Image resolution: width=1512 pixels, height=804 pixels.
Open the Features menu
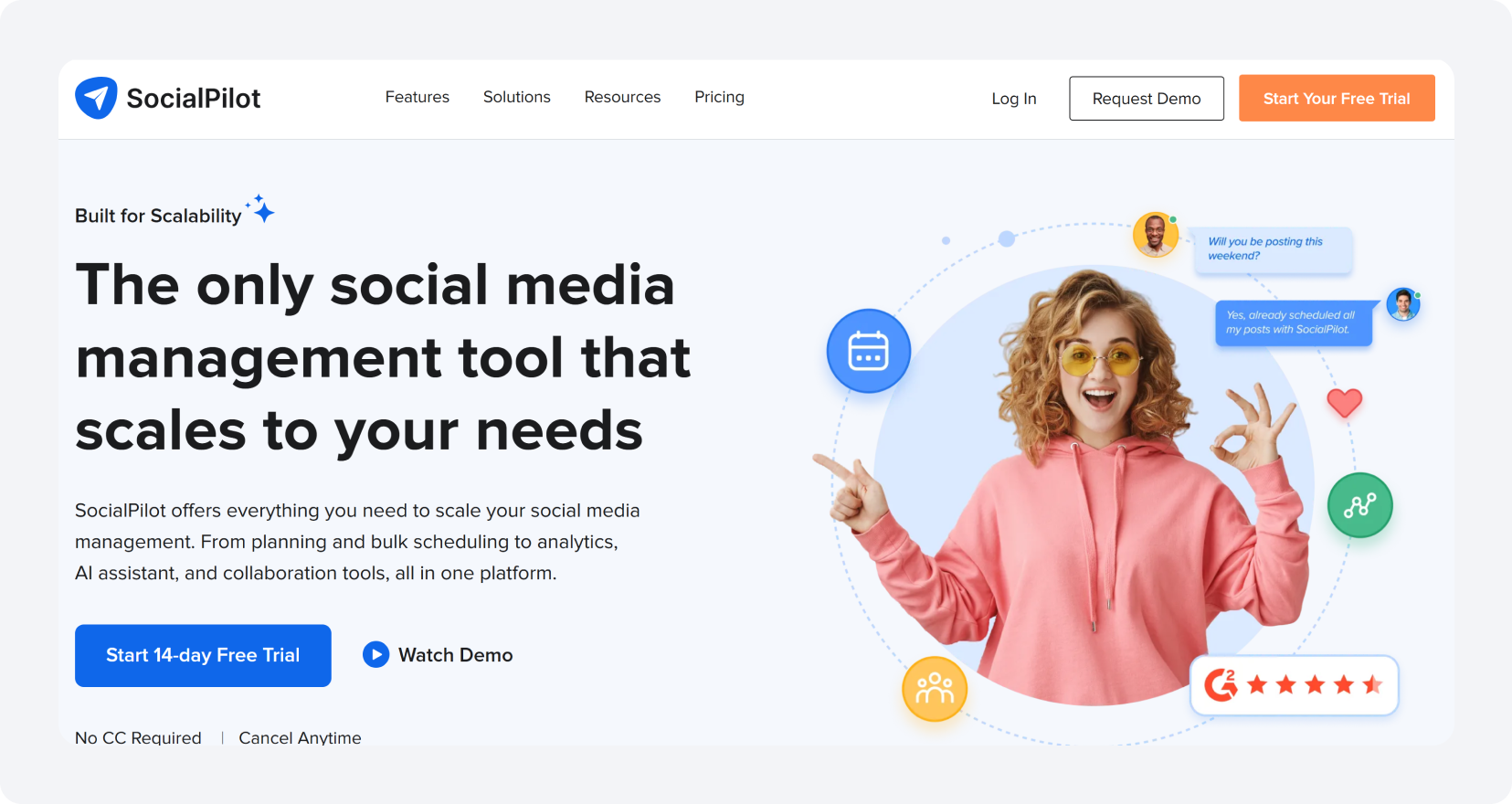pyautogui.click(x=418, y=97)
